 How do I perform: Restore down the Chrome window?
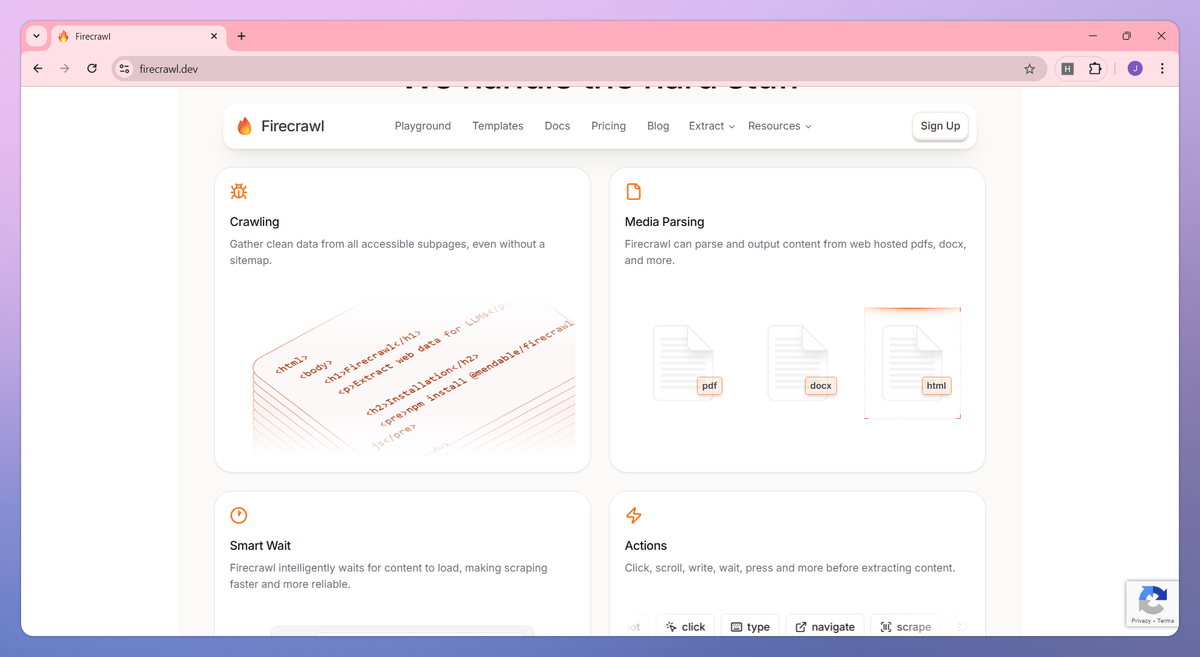point(1126,36)
